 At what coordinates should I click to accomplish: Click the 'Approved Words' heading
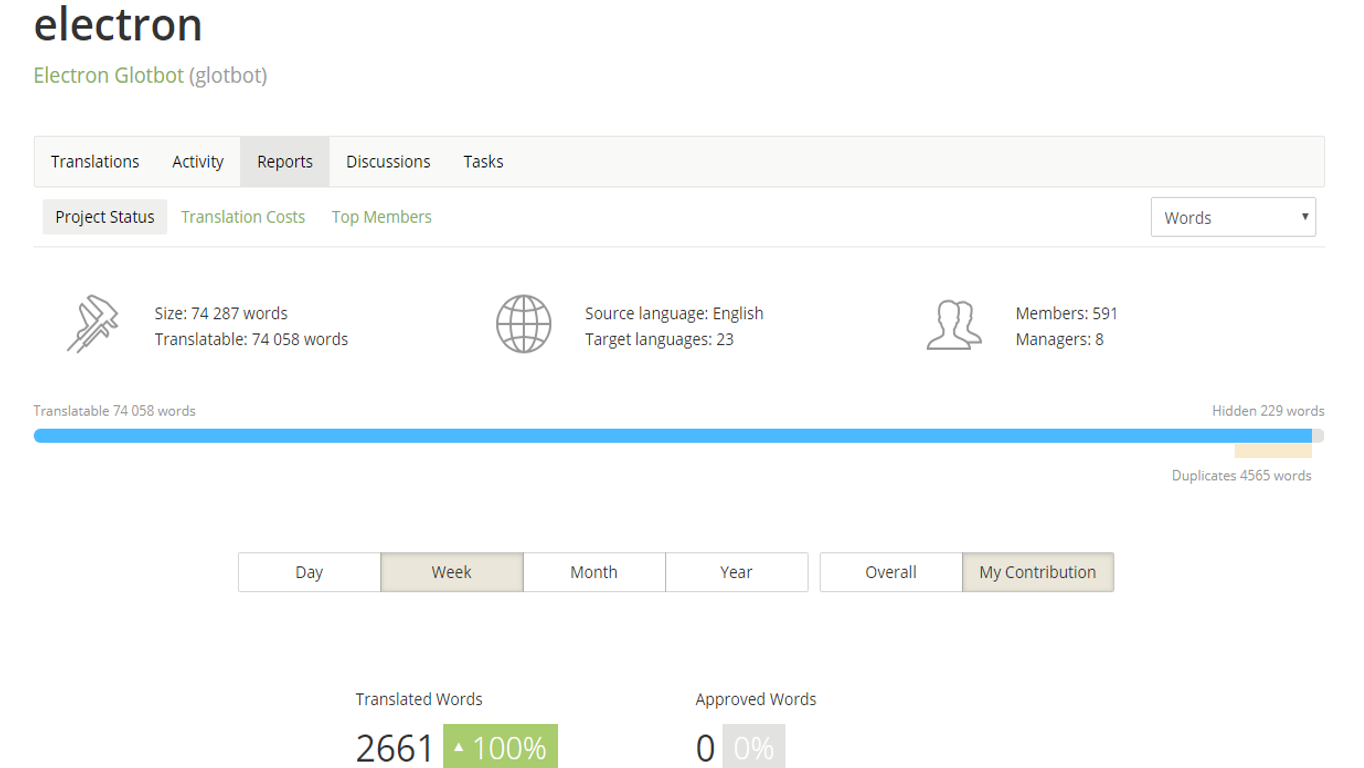click(x=756, y=699)
